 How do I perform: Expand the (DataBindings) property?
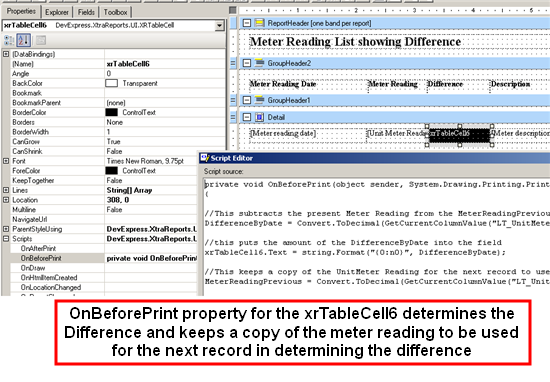6,54
